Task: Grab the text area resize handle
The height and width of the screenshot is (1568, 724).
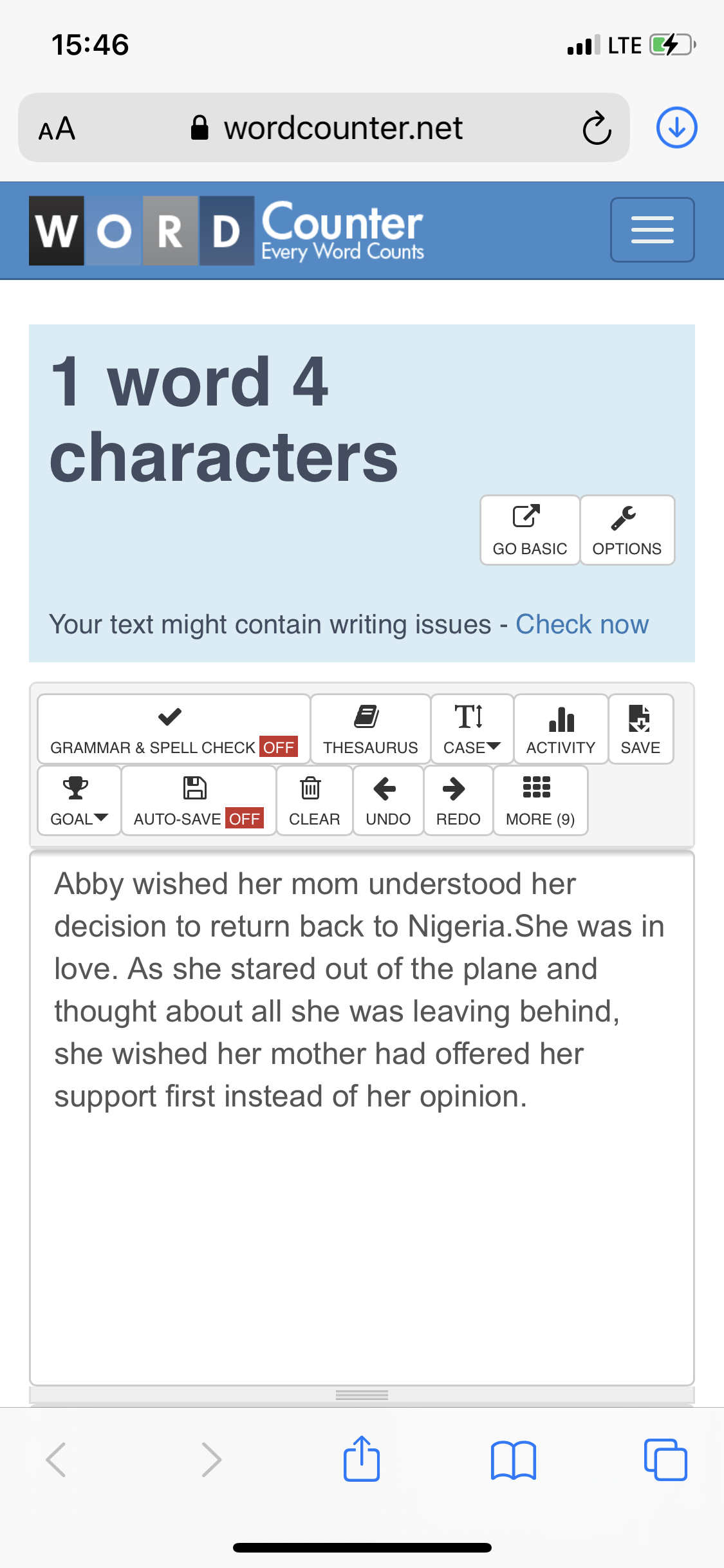Action: pos(362,1395)
